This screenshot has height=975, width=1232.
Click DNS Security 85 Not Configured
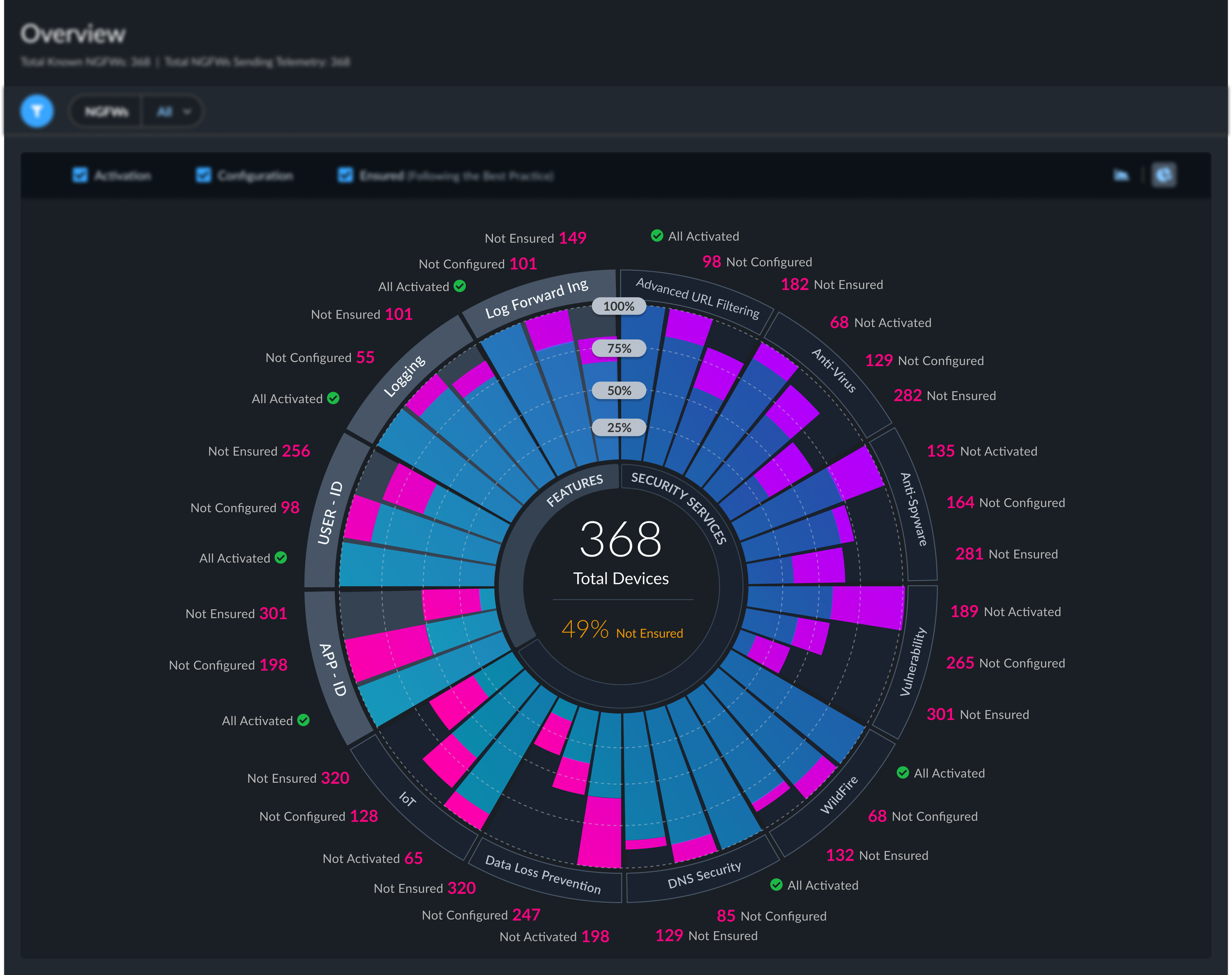(x=772, y=916)
